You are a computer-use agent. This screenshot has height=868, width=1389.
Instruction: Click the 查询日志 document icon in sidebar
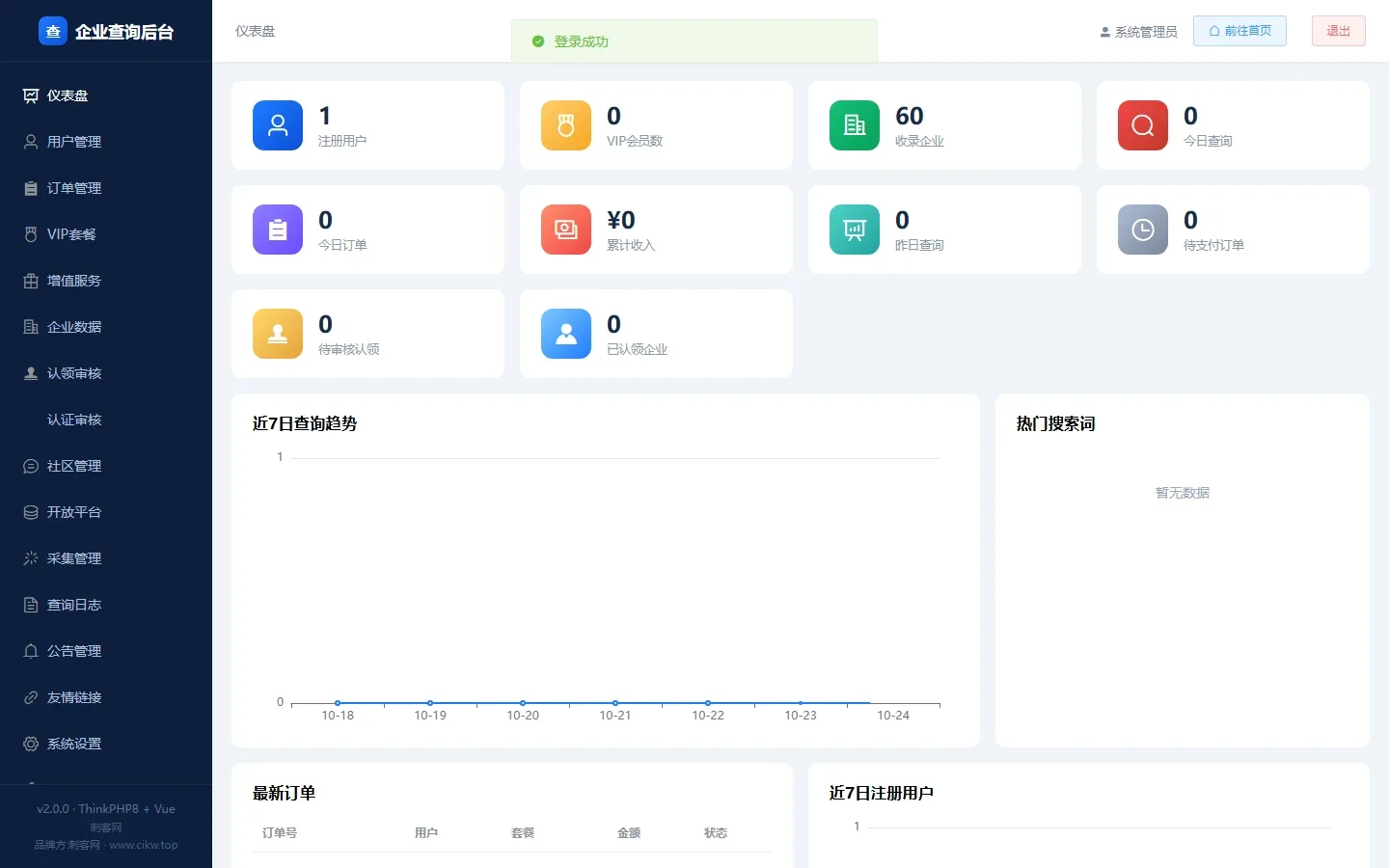[x=31, y=605]
